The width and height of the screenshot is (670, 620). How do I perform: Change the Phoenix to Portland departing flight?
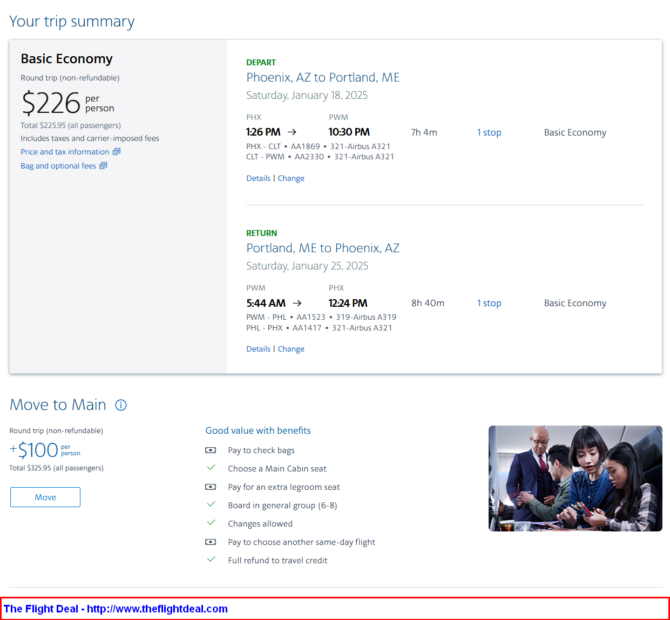pyautogui.click(x=291, y=178)
